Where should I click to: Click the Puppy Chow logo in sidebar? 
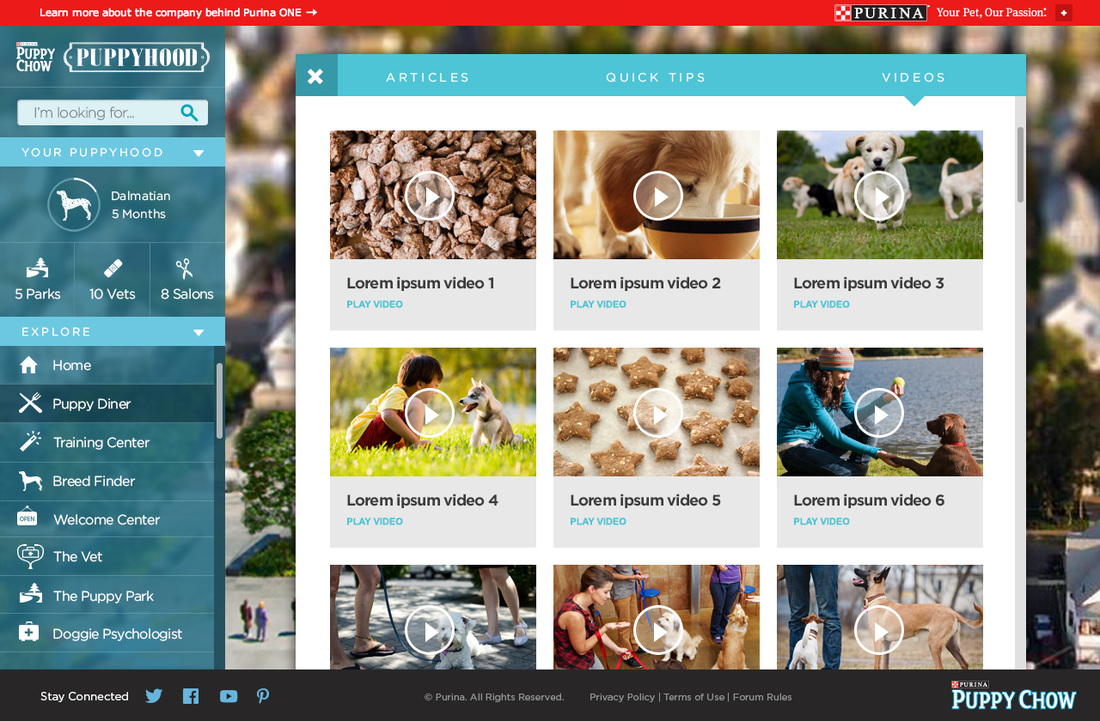[35, 58]
